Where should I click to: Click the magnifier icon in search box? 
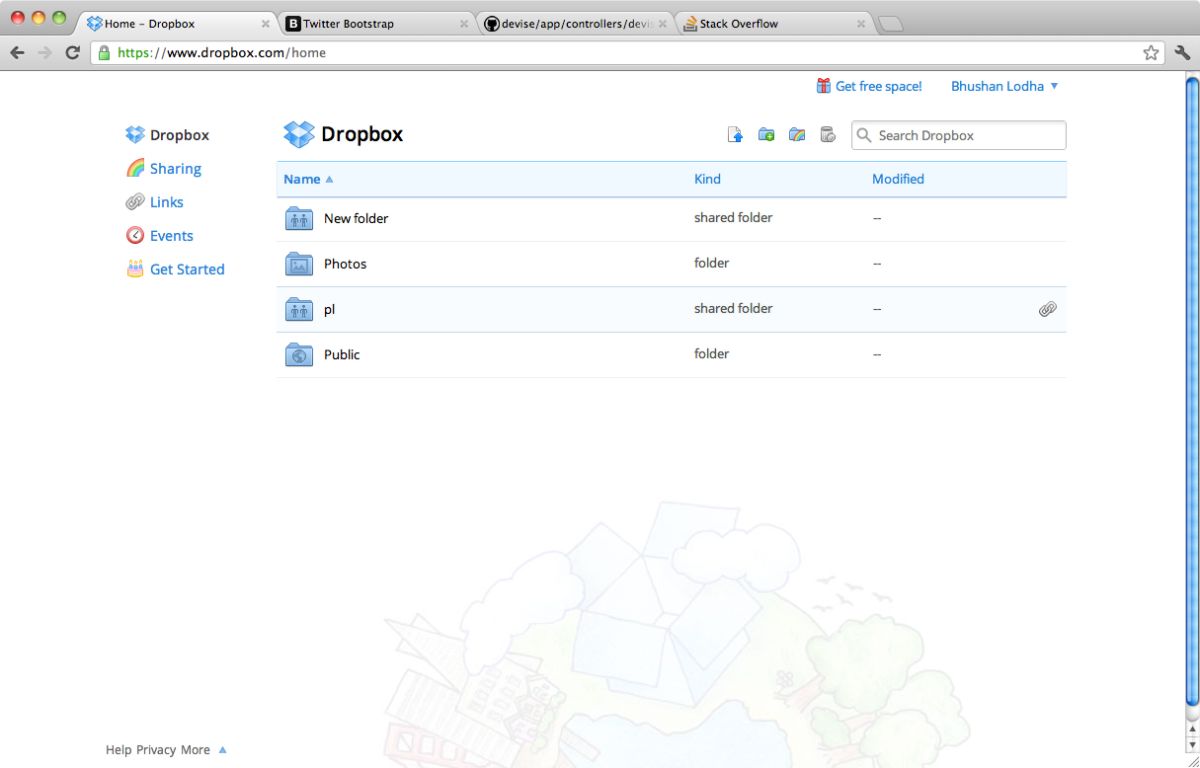(x=865, y=135)
